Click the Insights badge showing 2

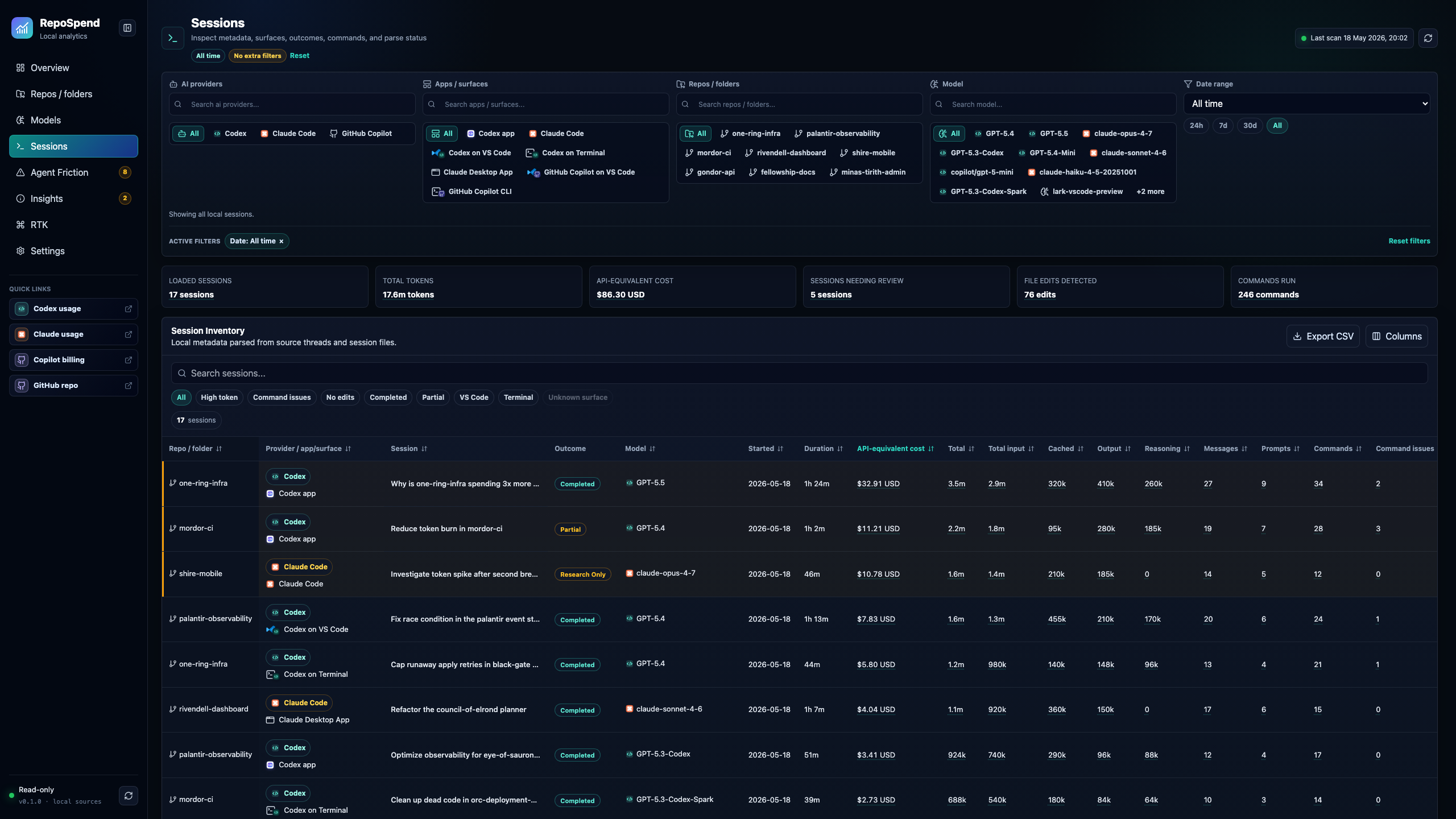pyautogui.click(x=125, y=198)
